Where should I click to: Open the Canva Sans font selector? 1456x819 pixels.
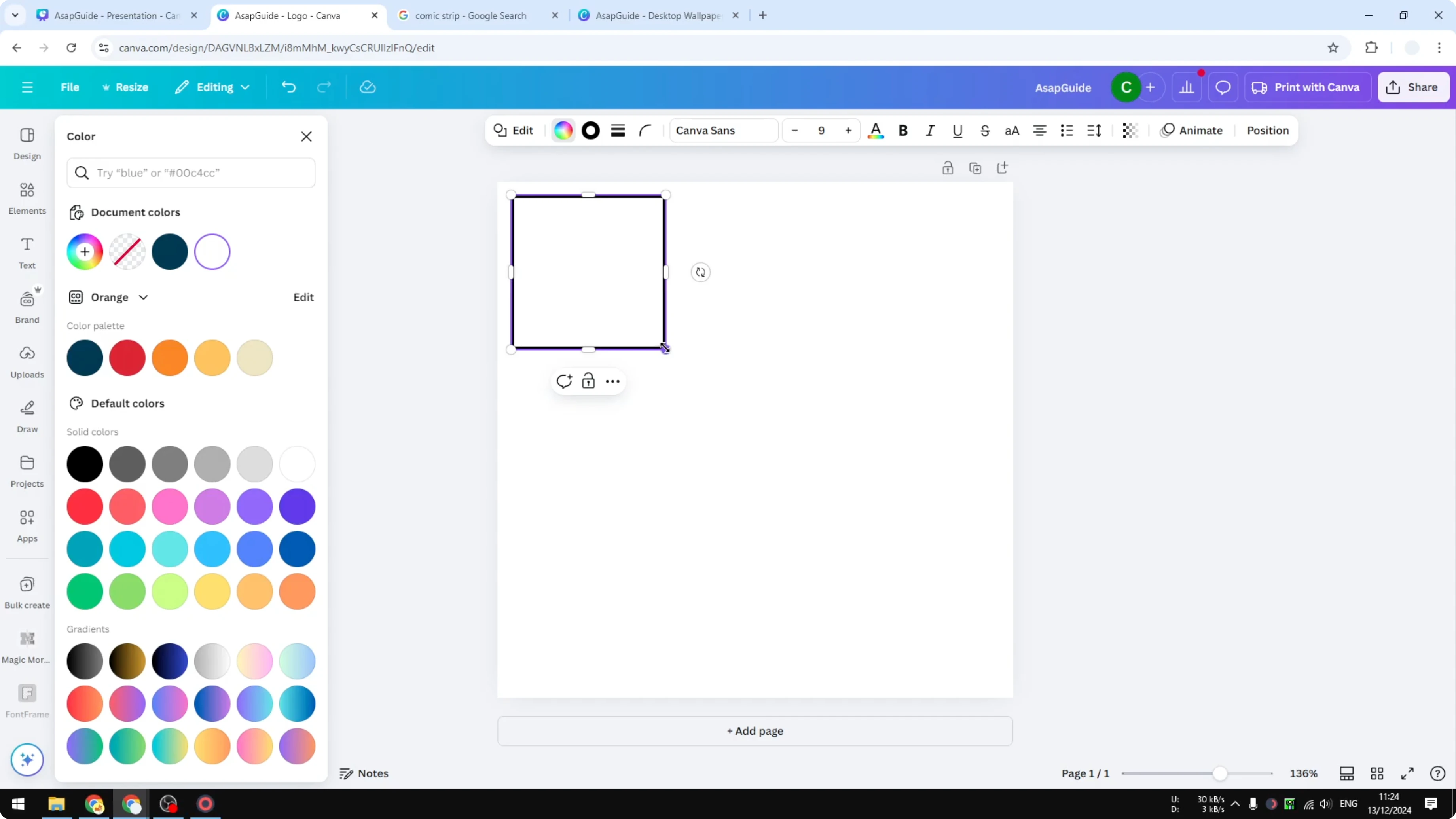click(x=724, y=131)
